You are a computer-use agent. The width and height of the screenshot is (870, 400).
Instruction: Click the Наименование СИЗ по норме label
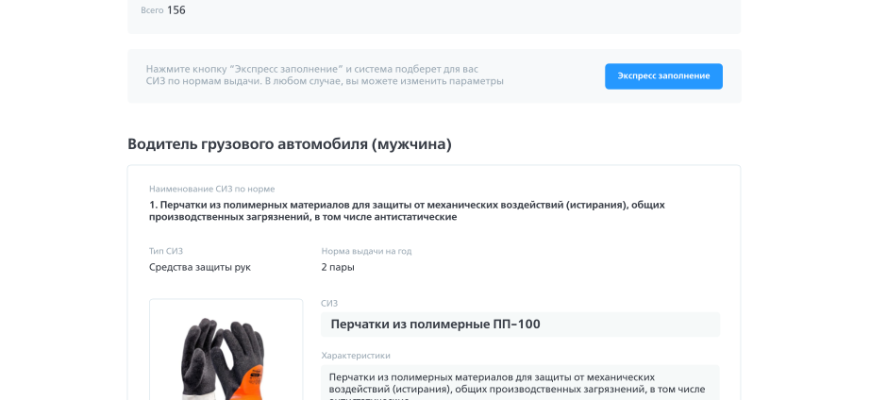click(x=212, y=188)
